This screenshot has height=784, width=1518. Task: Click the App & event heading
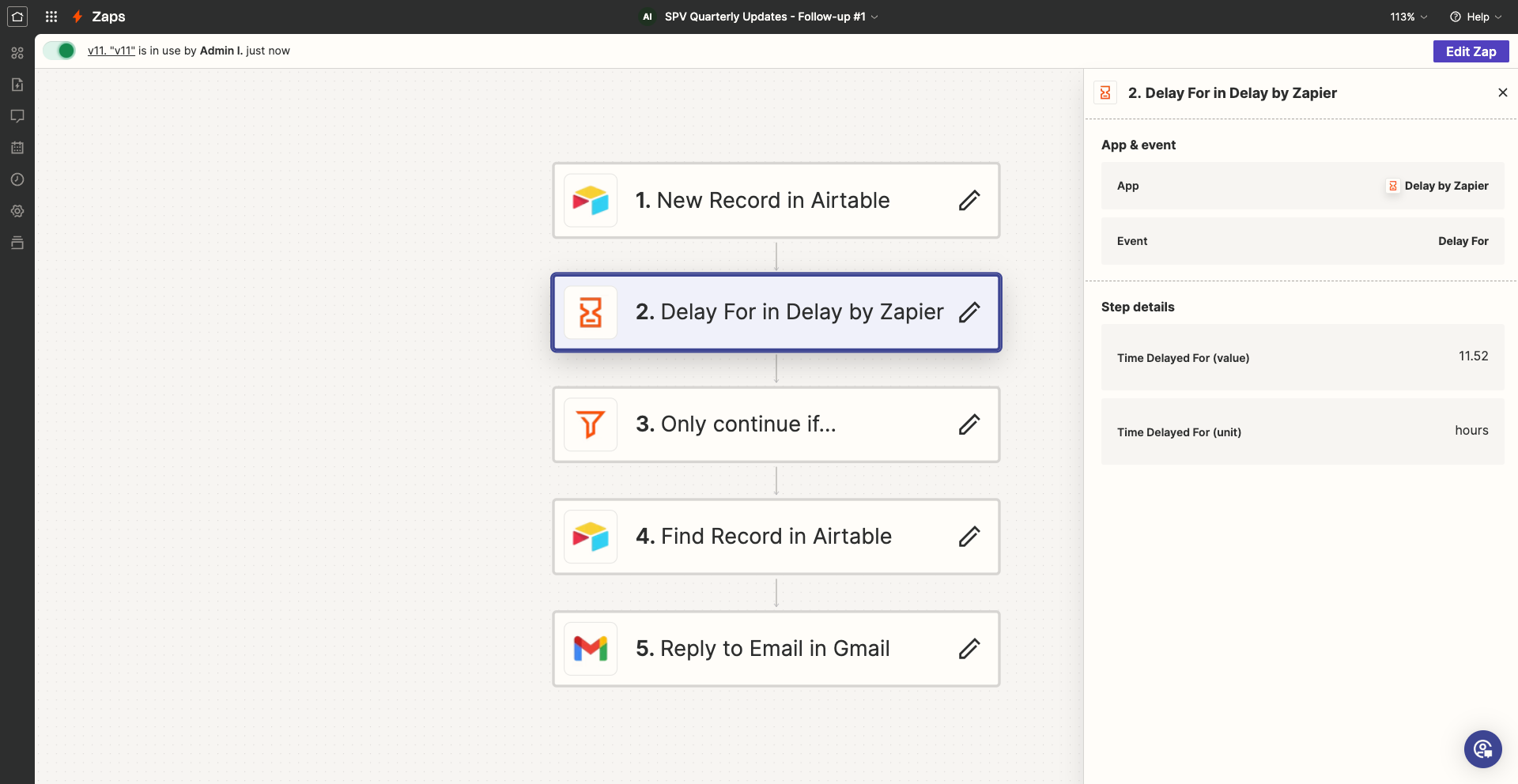pyautogui.click(x=1138, y=145)
